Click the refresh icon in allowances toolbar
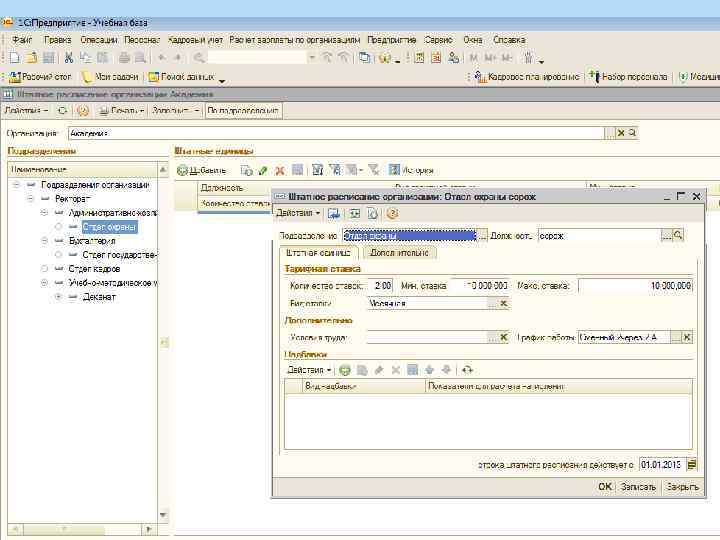Screen dimensions: 720x540 [x=467, y=370]
